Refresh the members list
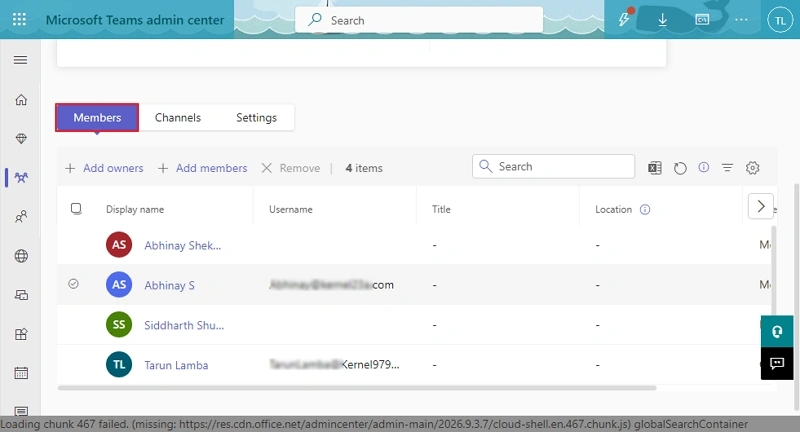 680,168
